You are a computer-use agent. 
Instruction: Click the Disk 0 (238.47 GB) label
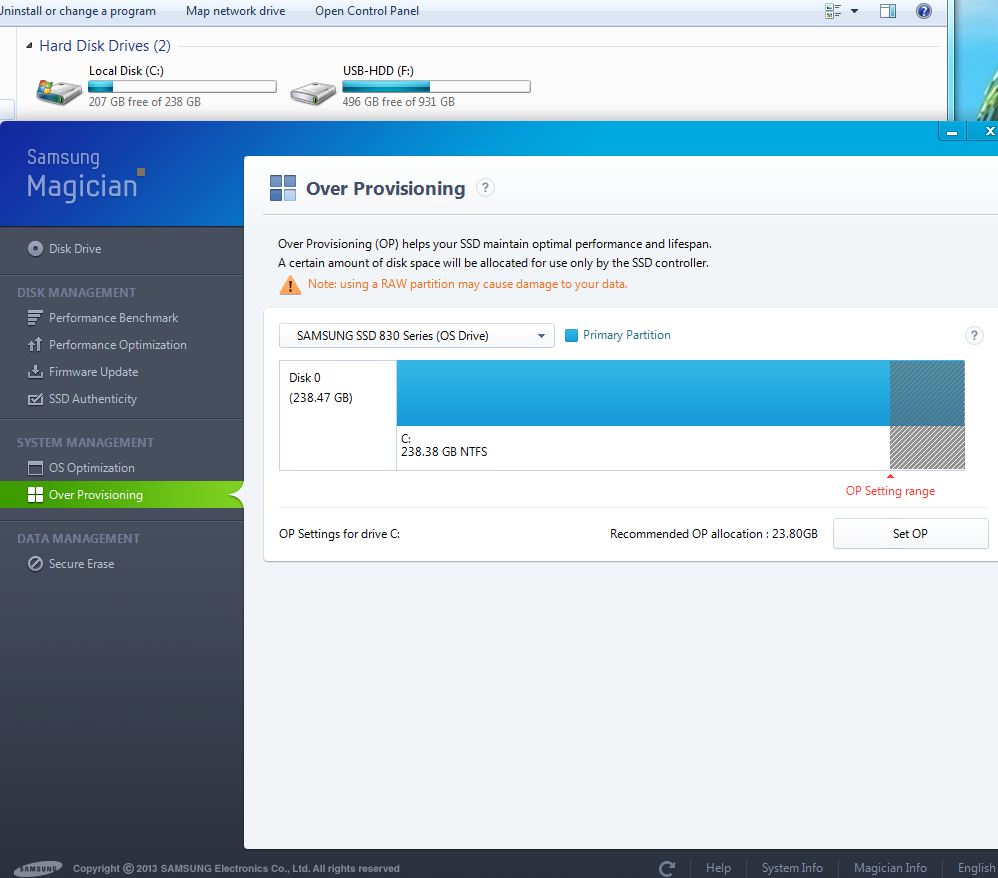click(x=321, y=388)
